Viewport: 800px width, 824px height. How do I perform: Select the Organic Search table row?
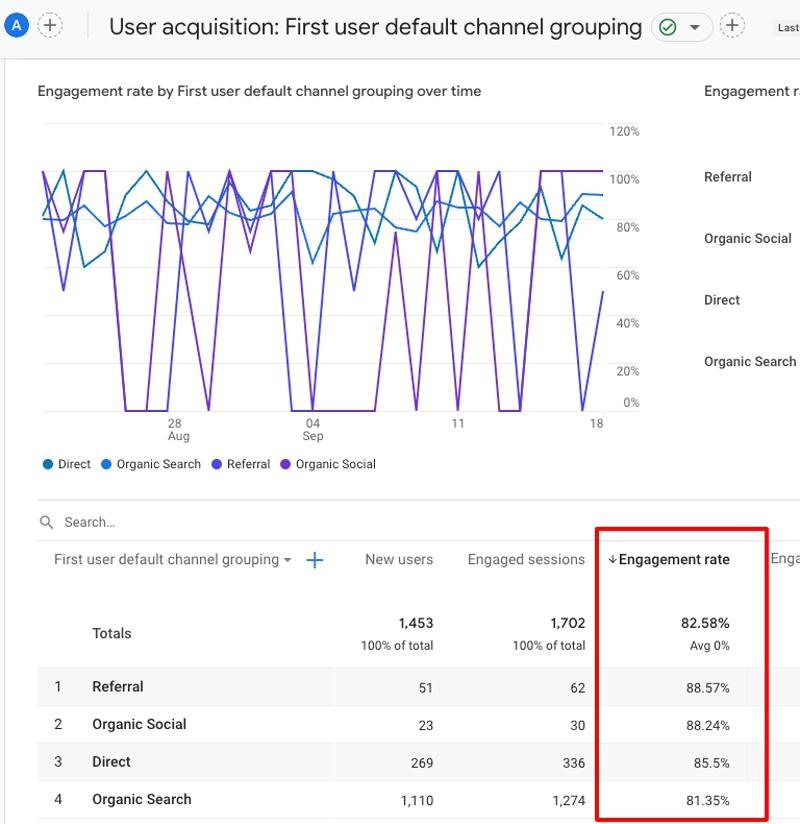coord(141,799)
